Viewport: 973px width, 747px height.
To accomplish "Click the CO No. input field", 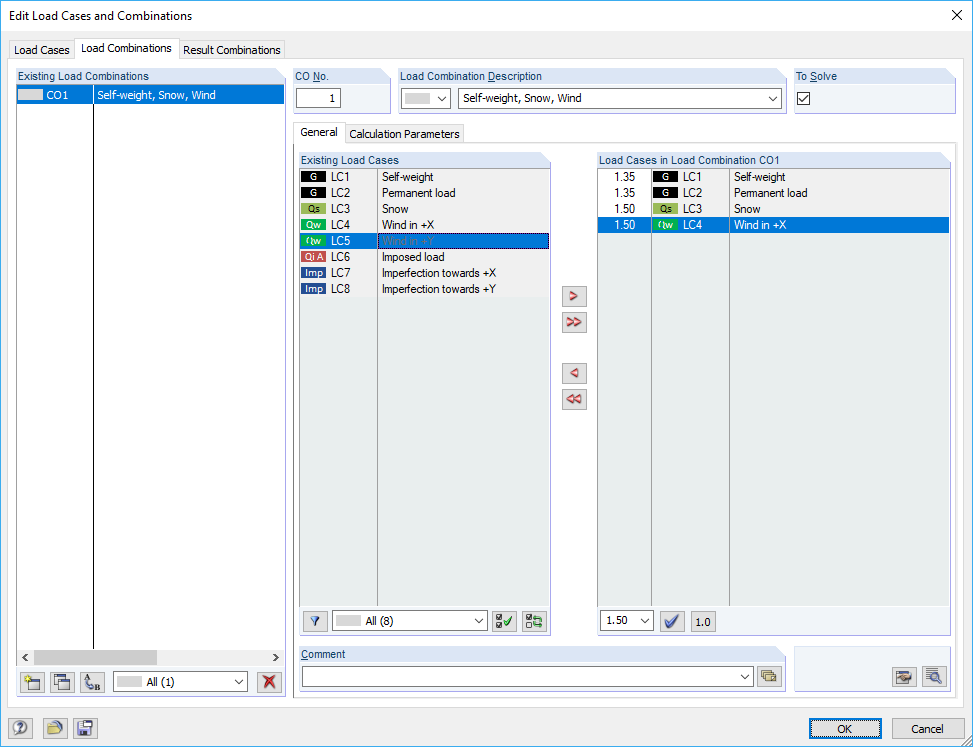I will point(318,98).
